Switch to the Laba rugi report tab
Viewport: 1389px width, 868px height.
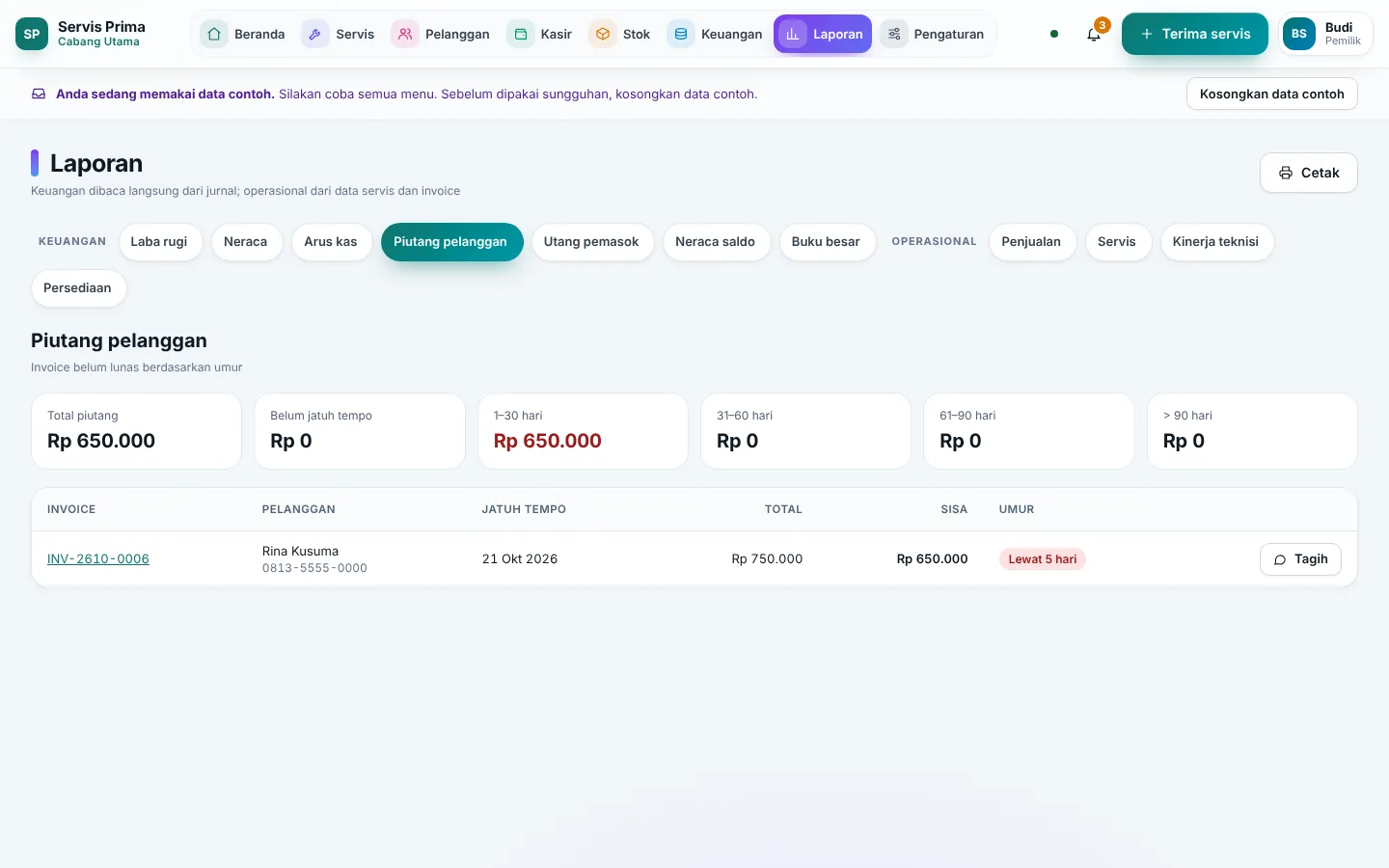159,242
